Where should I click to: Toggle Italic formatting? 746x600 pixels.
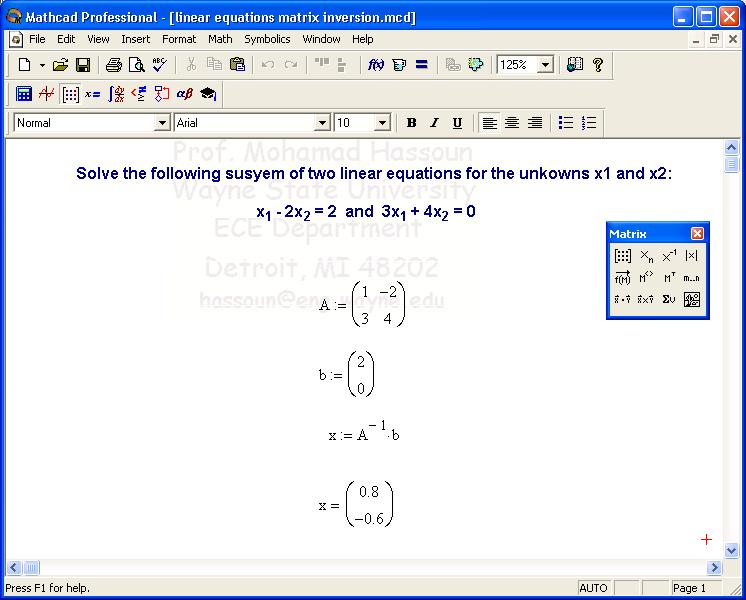(x=434, y=123)
